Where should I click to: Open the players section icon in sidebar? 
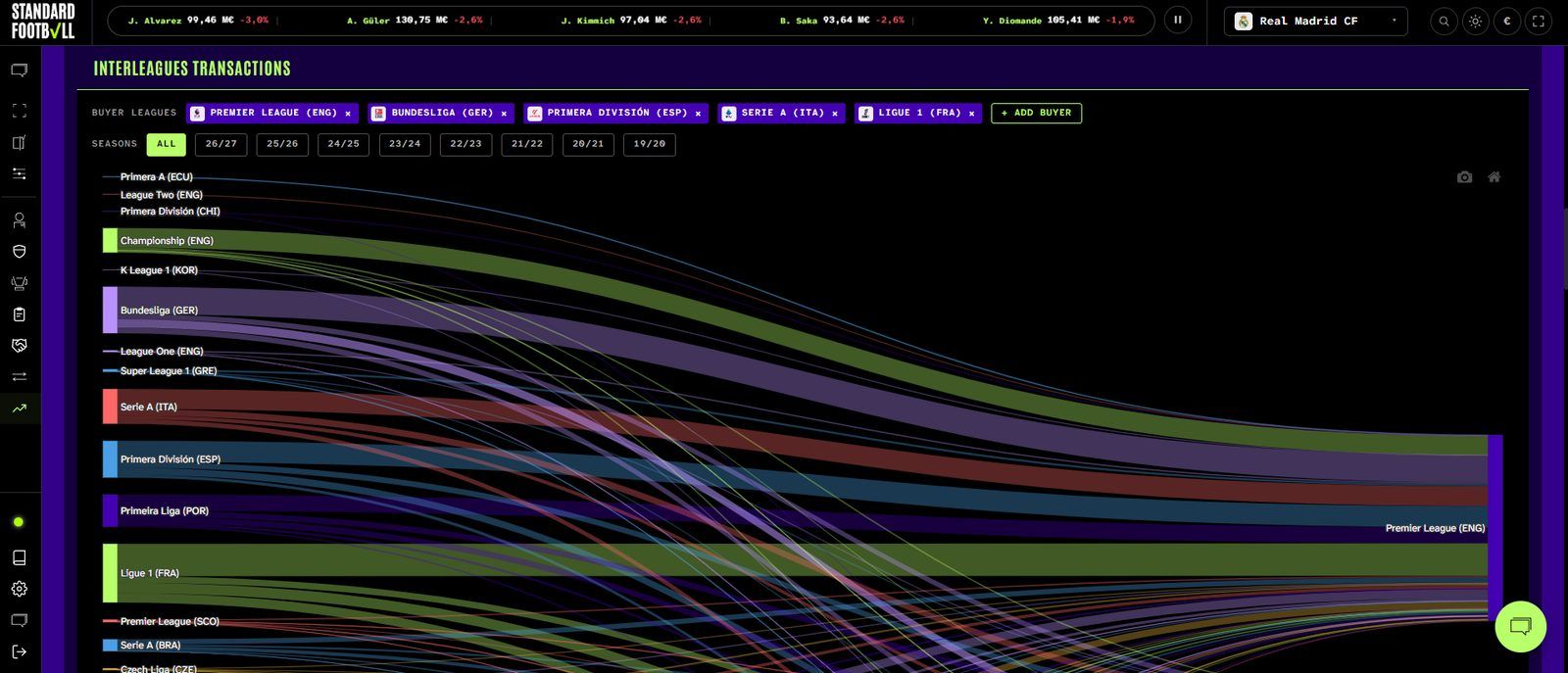tap(20, 220)
